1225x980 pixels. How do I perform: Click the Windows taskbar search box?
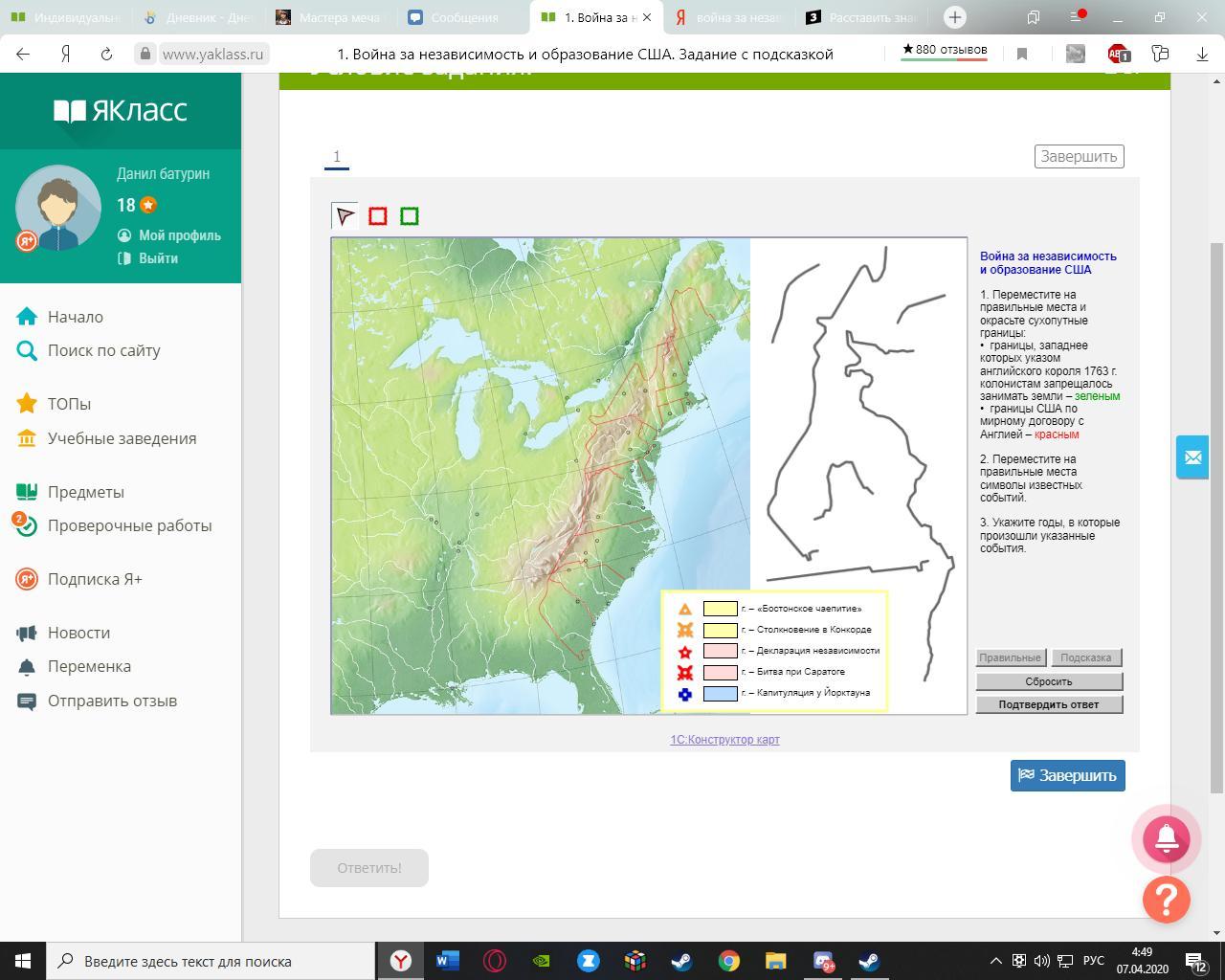pyautogui.click(x=211, y=961)
